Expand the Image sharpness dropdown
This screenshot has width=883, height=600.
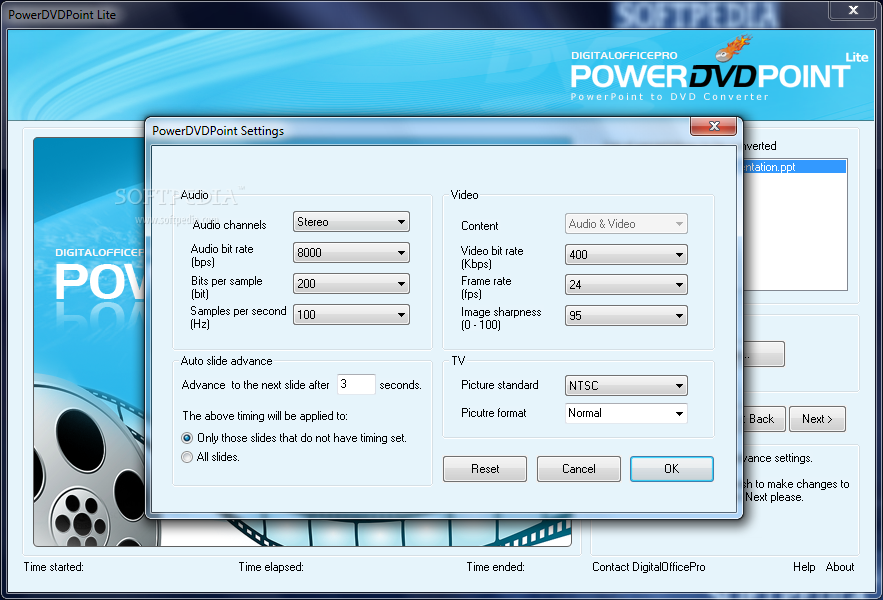coord(626,315)
